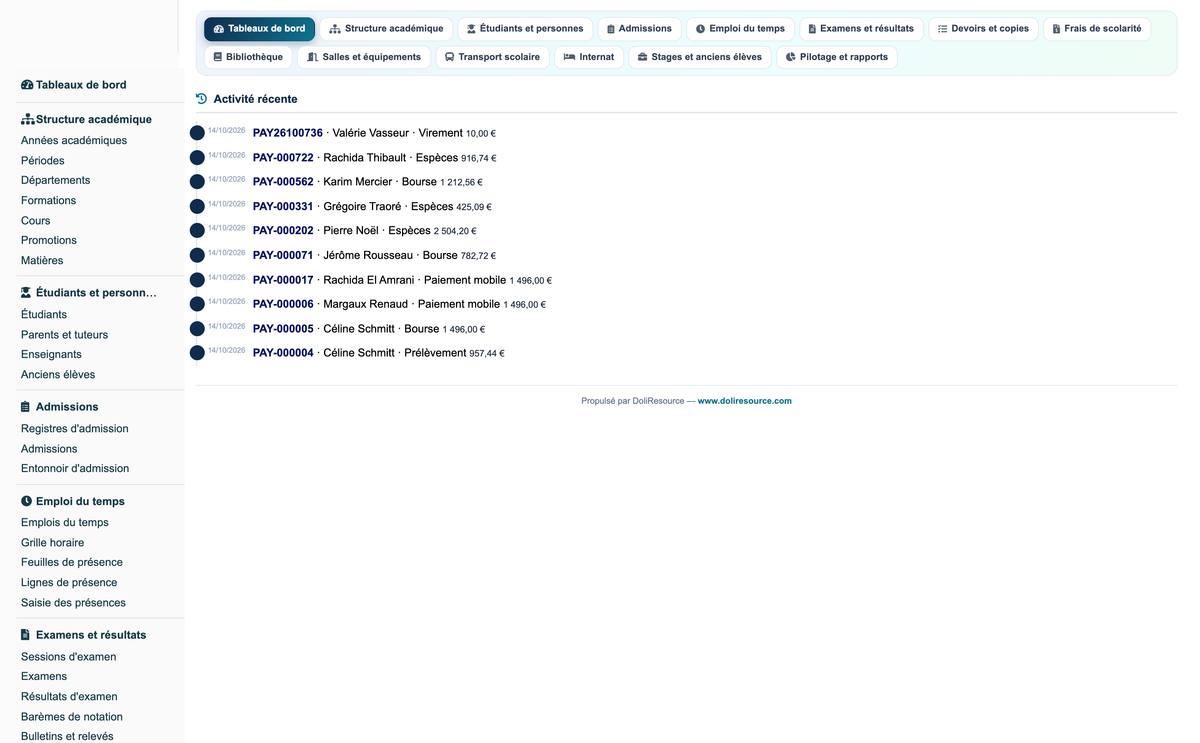Click timeline dot for PAY-000331

tap(197, 207)
